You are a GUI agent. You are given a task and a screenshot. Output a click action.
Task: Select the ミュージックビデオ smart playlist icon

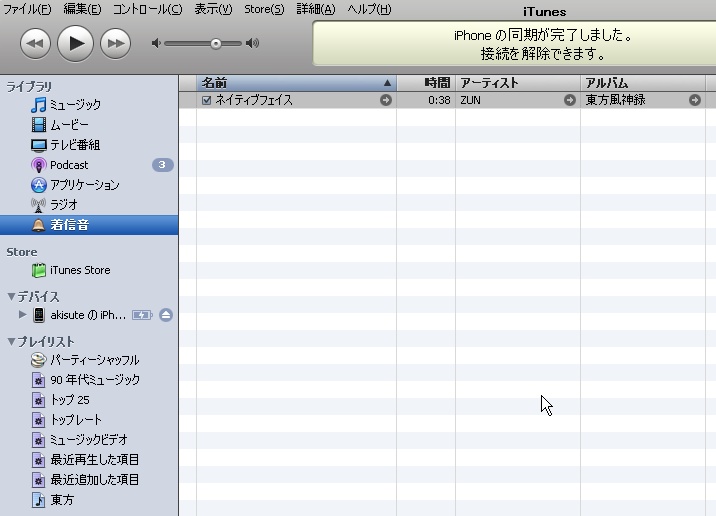(38, 440)
